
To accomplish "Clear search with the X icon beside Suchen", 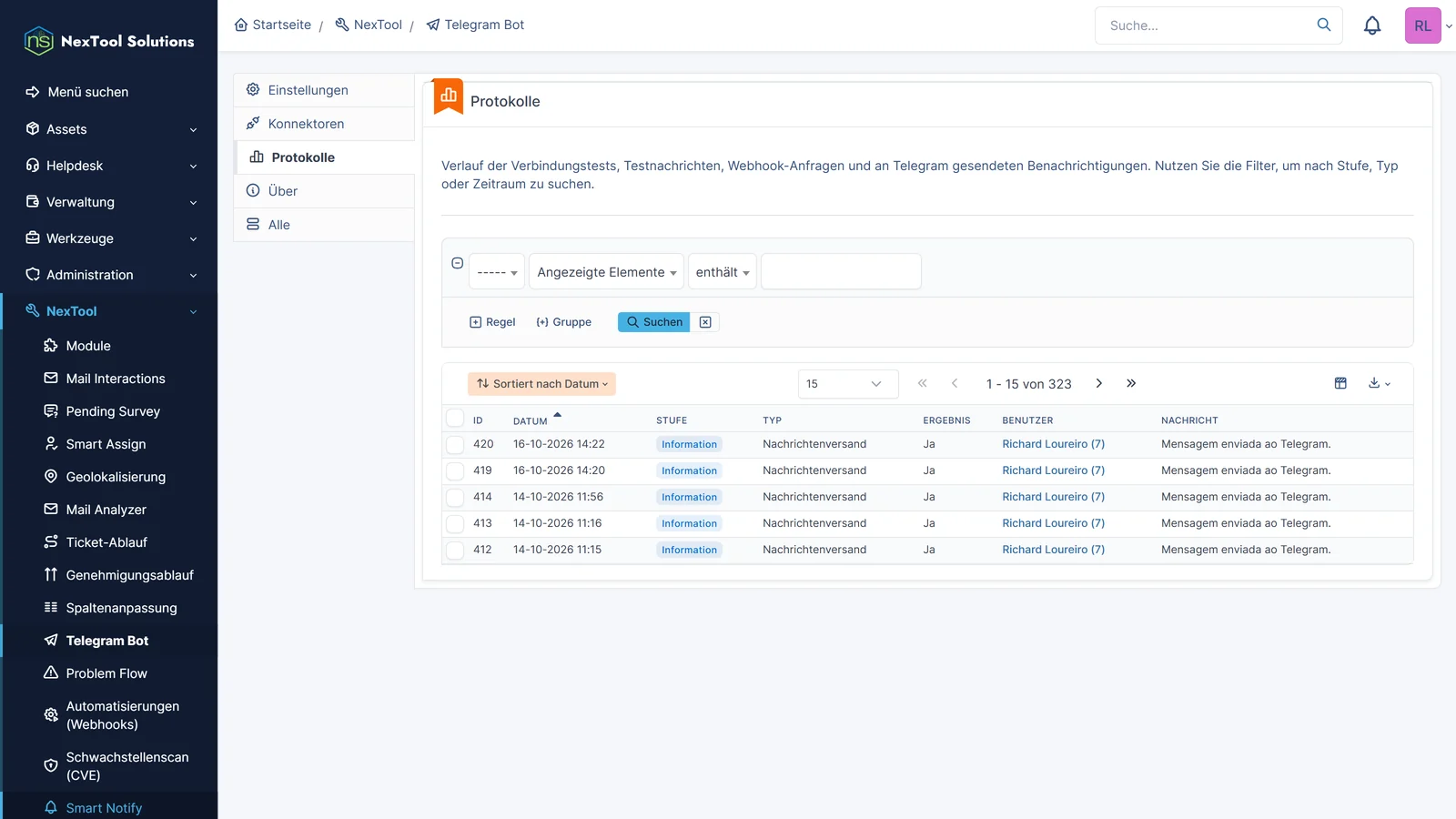I will (x=705, y=322).
